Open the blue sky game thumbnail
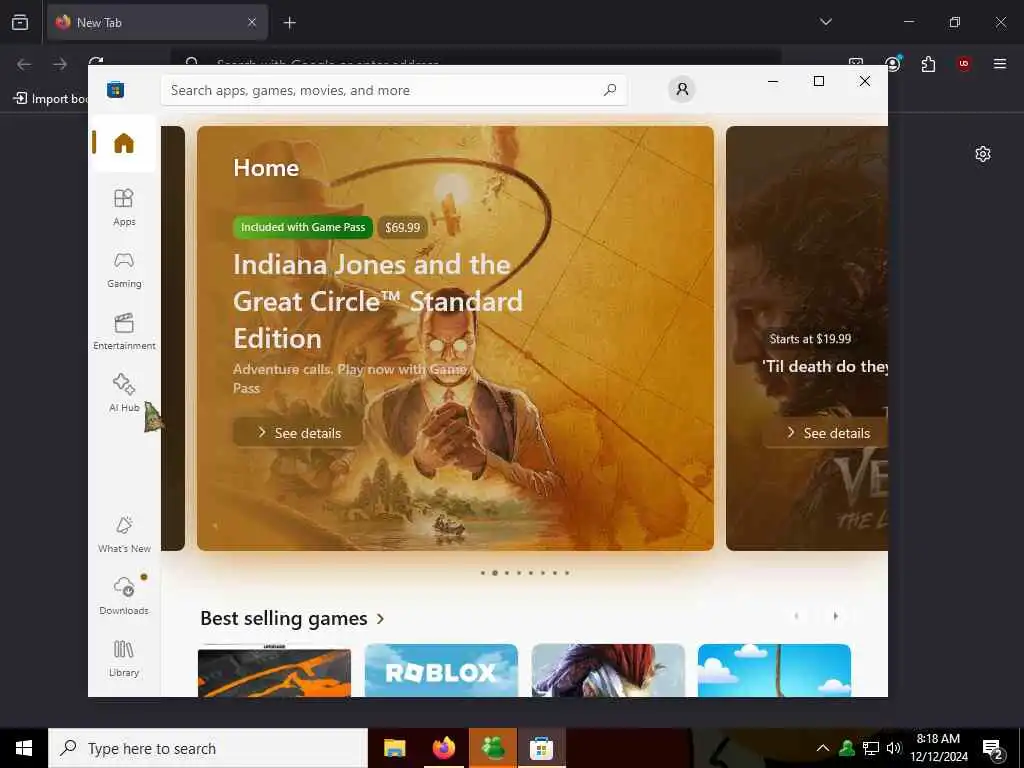 (775, 670)
